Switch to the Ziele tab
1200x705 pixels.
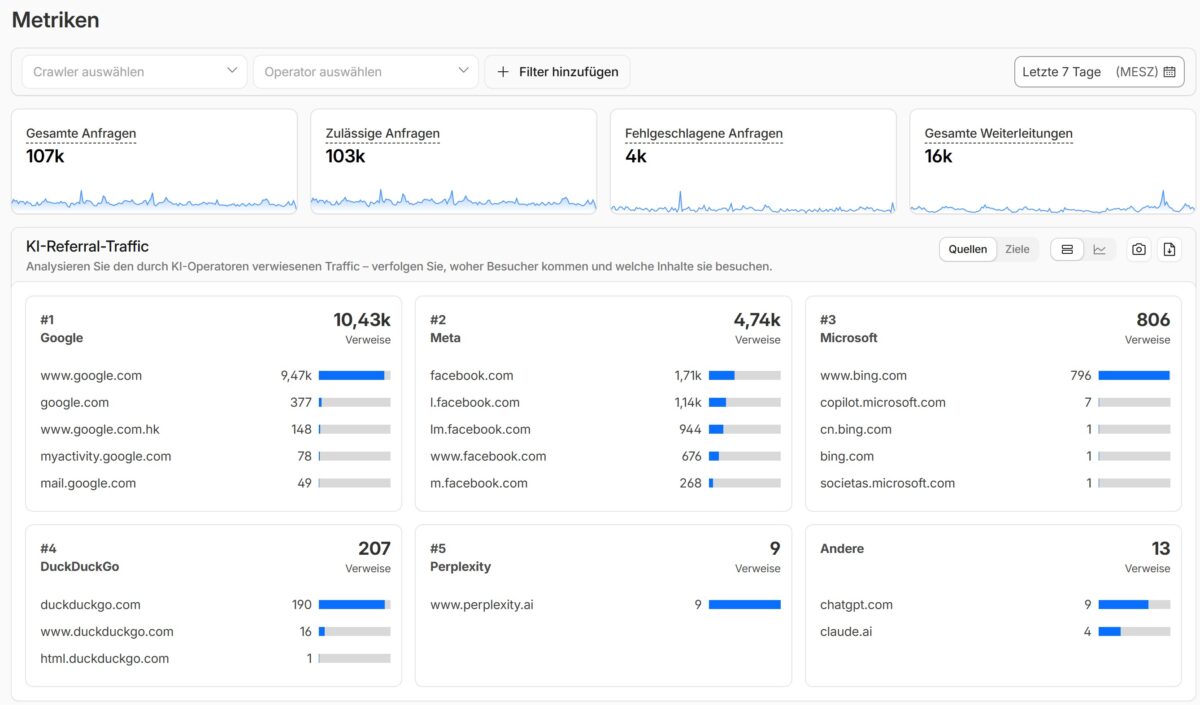click(x=1017, y=249)
